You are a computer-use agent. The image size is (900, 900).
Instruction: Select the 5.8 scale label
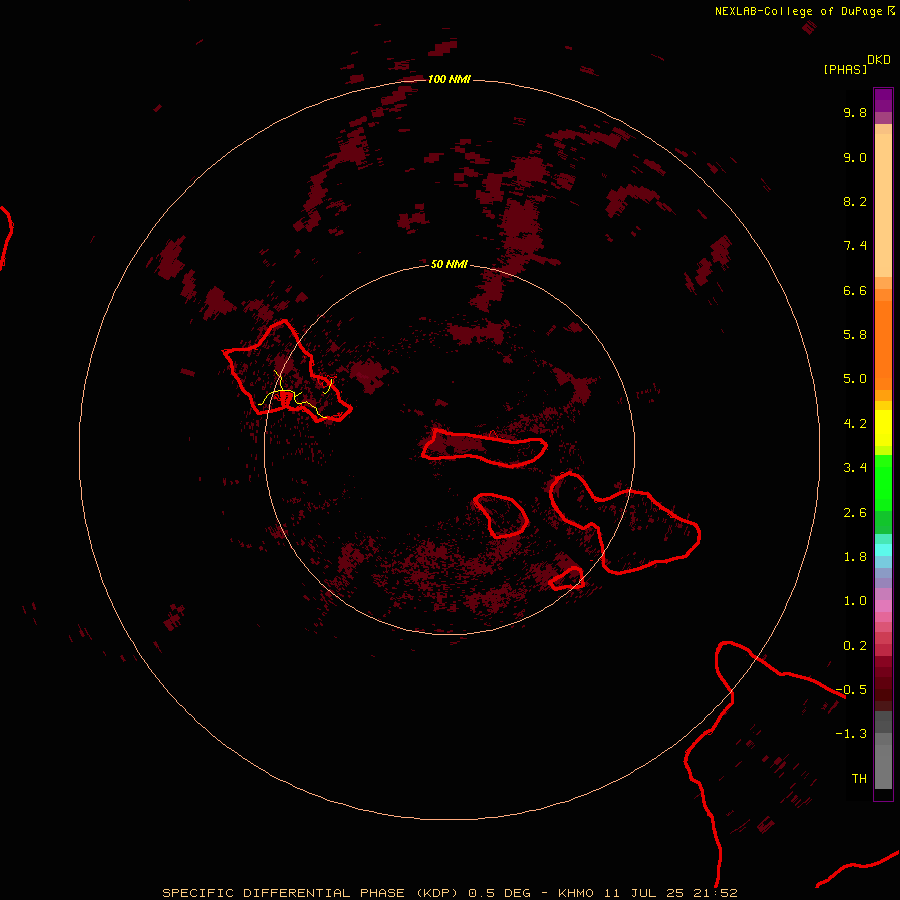855,335
